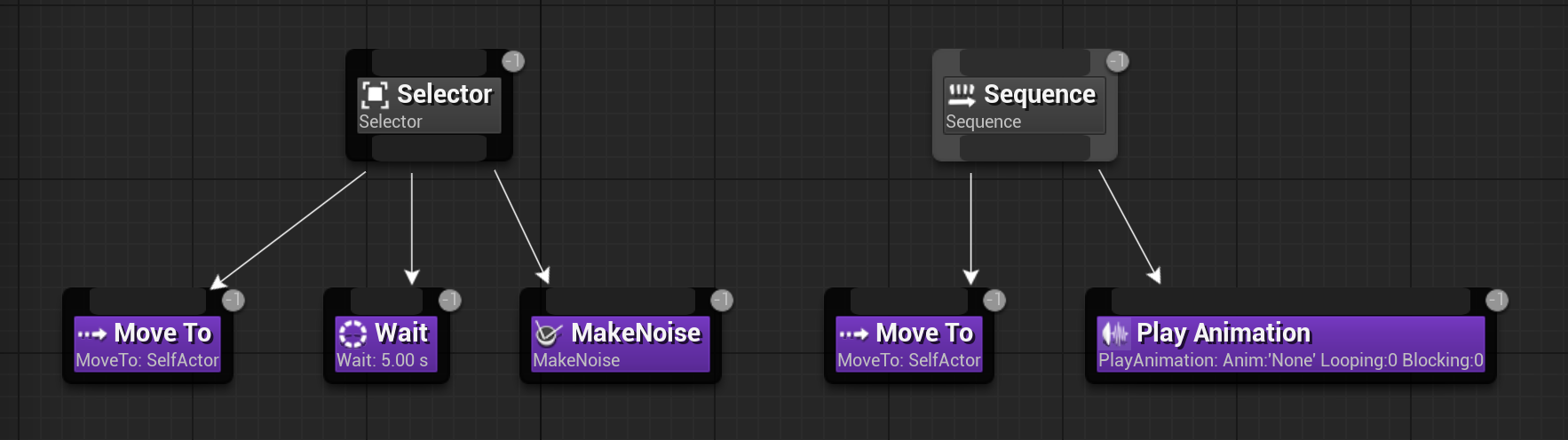Click the Sequence node icon
Image resolution: width=1568 pixels, height=440 pixels.
[962, 94]
